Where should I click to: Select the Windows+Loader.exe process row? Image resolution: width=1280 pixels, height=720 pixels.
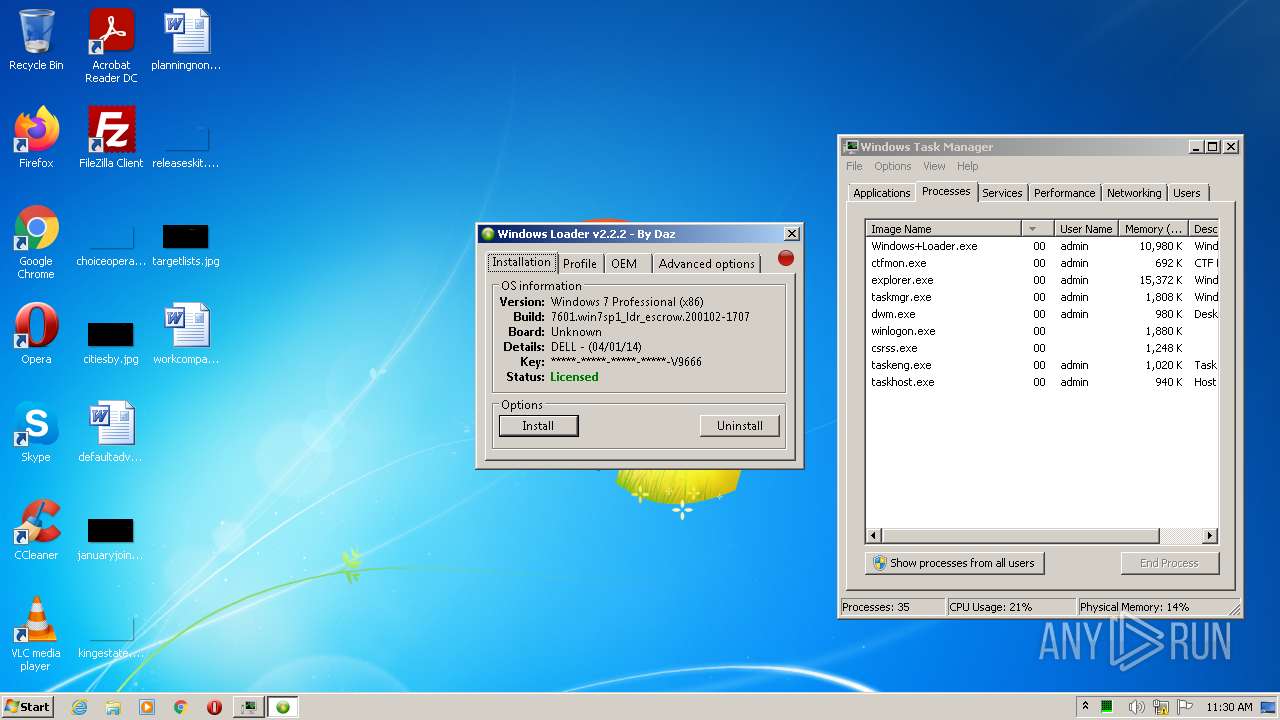tap(1042, 246)
